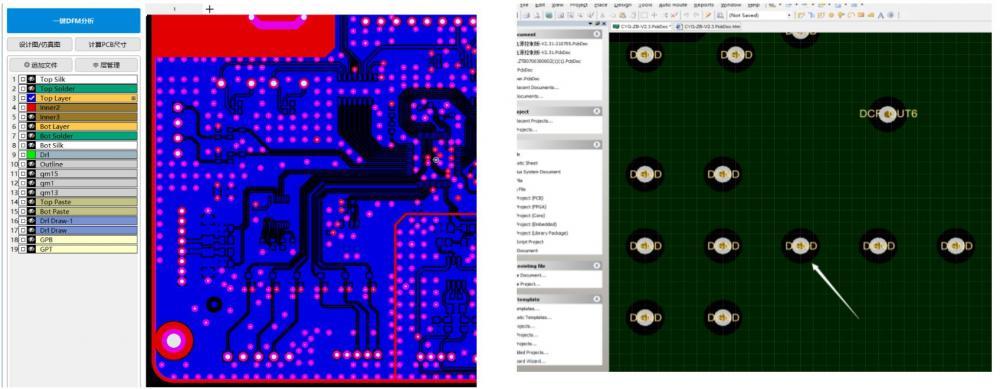The image size is (1000, 389).
Task: Show the Bot Layer via its eye icon
Action: click(31, 127)
